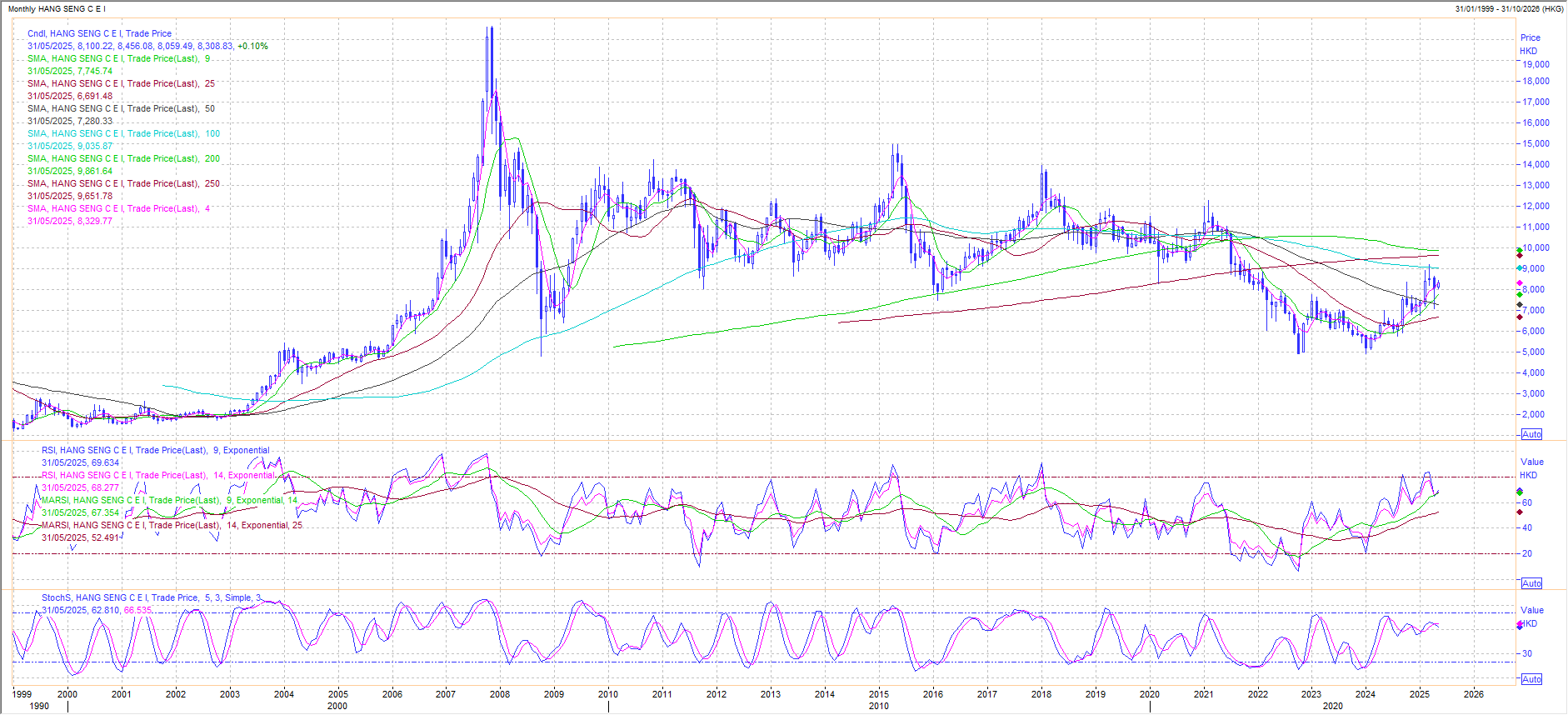Click the Monthly HANG SENG C E I title
The image size is (1568, 715).
(57, 9)
